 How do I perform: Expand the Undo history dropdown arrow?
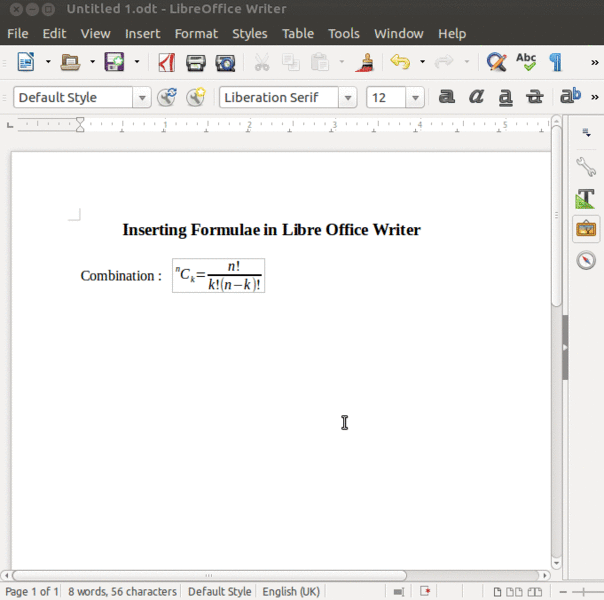[423, 62]
